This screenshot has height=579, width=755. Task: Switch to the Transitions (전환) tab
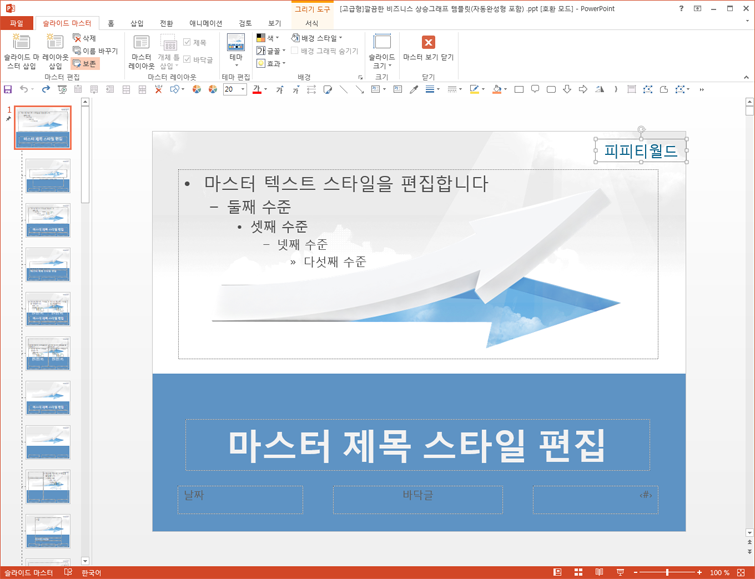click(x=166, y=23)
